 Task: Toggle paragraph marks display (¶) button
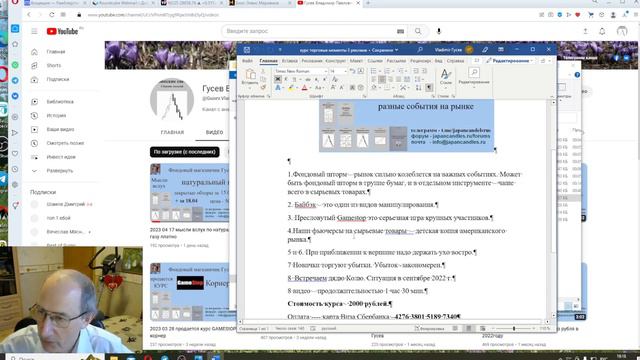429,87
